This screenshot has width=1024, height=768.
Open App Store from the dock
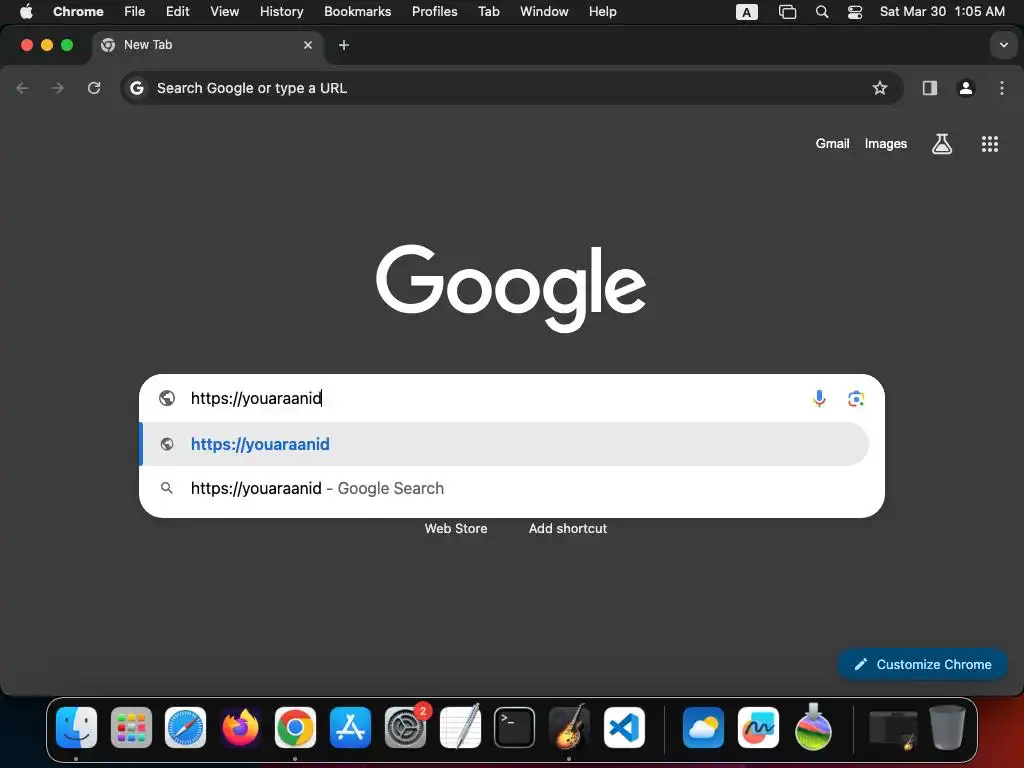(x=350, y=728)
